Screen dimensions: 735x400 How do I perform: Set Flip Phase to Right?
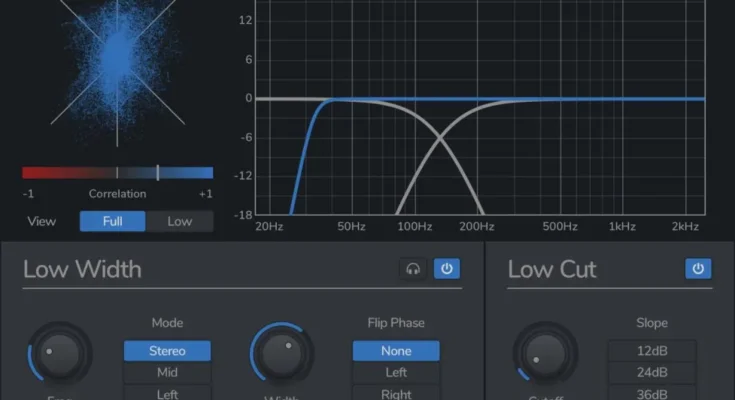point(396,393)
